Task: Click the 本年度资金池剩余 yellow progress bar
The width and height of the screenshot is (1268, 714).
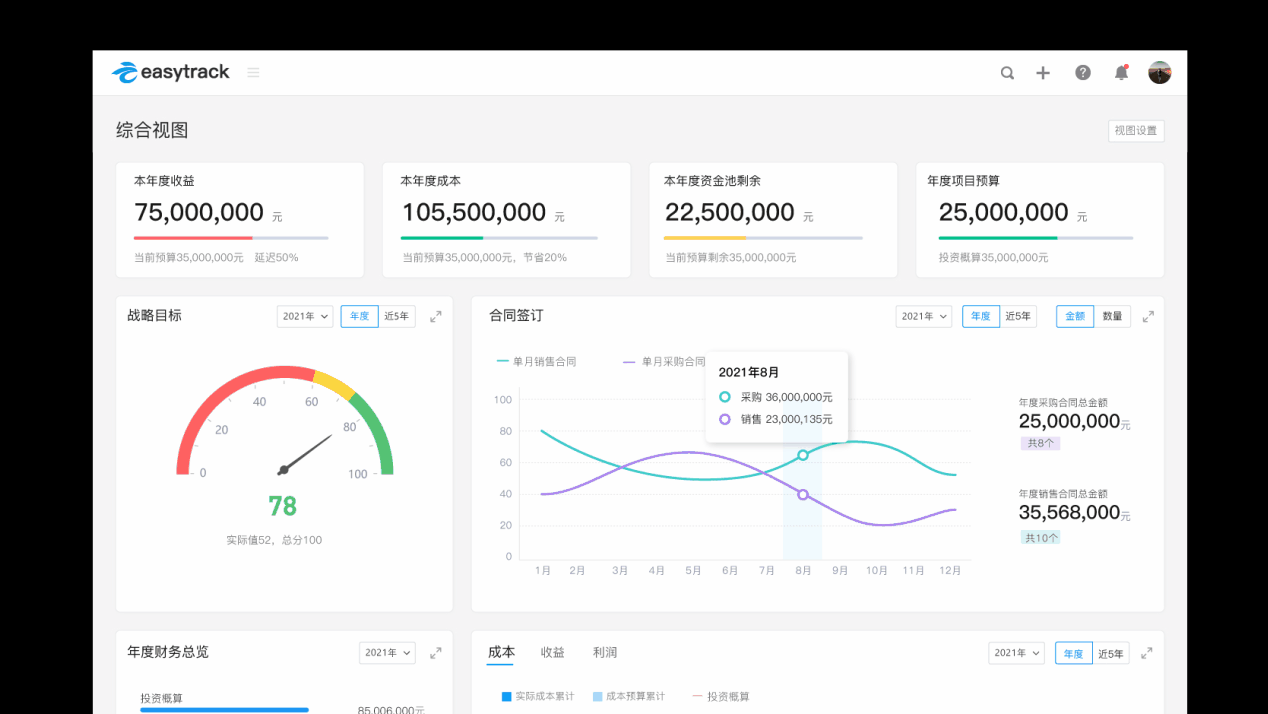Action: click(x=705, y=238)
